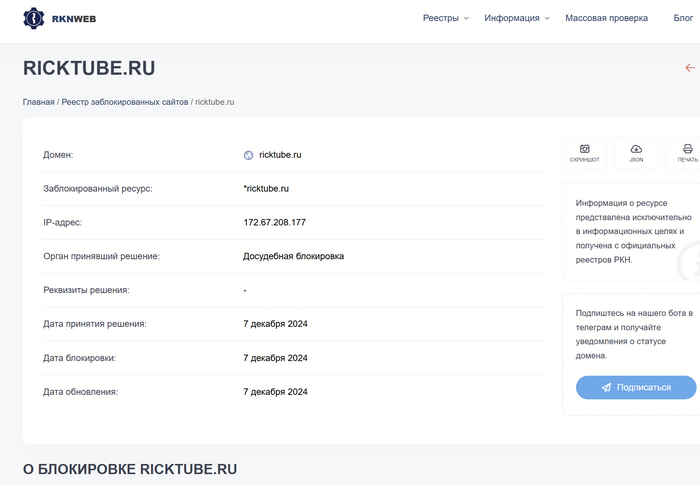This screenshot has width=700, height=485.
Task: Expand the Реестры dropdown menu
Action: pyautogui.click(x=445, y=18)
